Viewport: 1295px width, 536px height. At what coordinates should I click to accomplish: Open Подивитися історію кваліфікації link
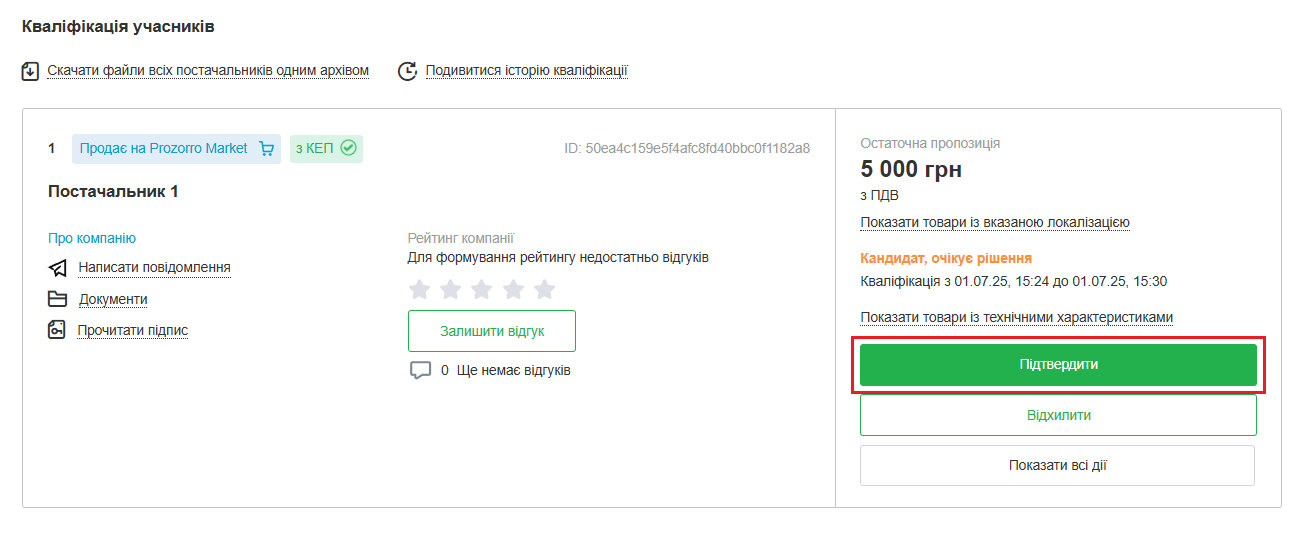tap(526, 71)
